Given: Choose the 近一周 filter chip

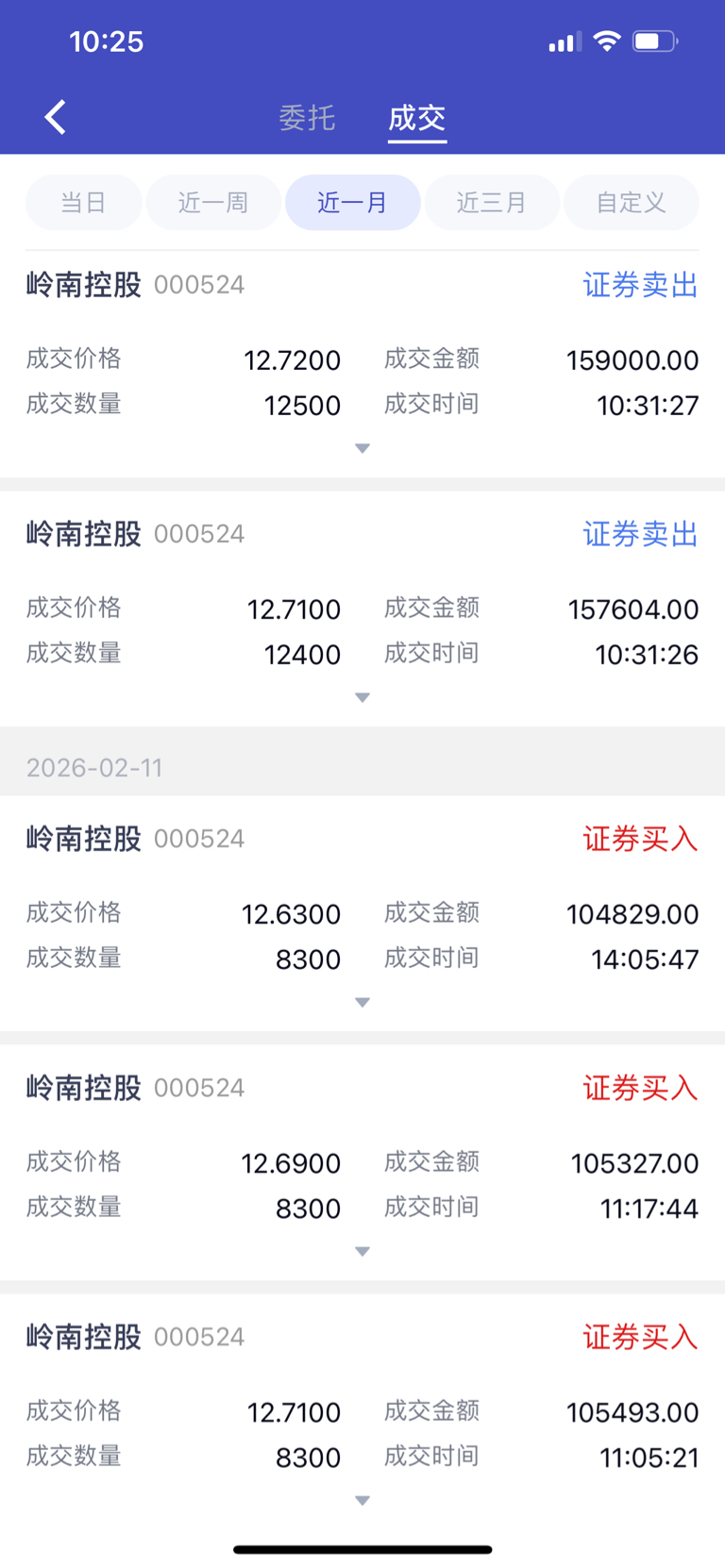Looking at the screenshot, I should pos(213,203).
